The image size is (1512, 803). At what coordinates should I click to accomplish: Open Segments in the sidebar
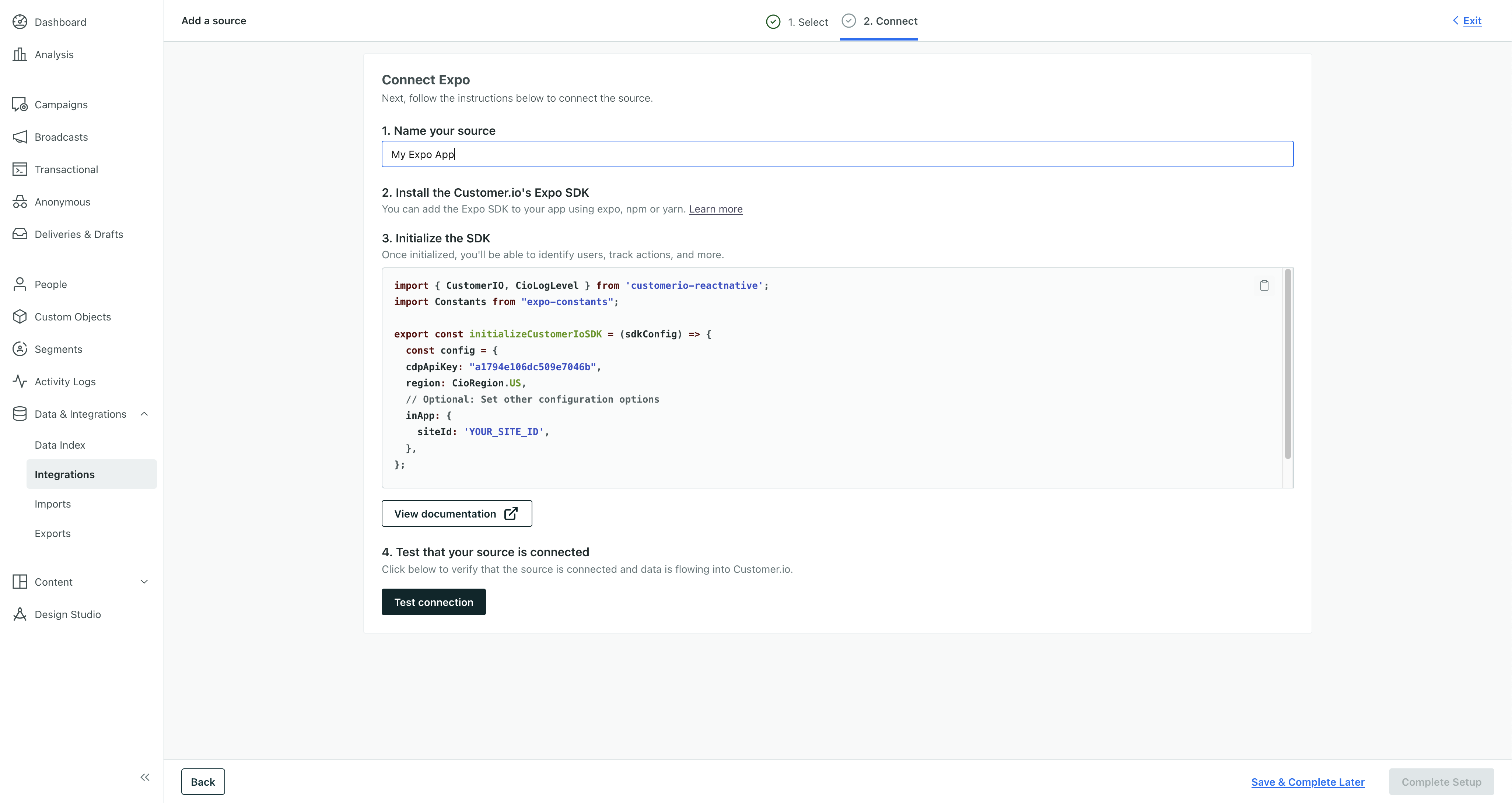tap(58, 349)
